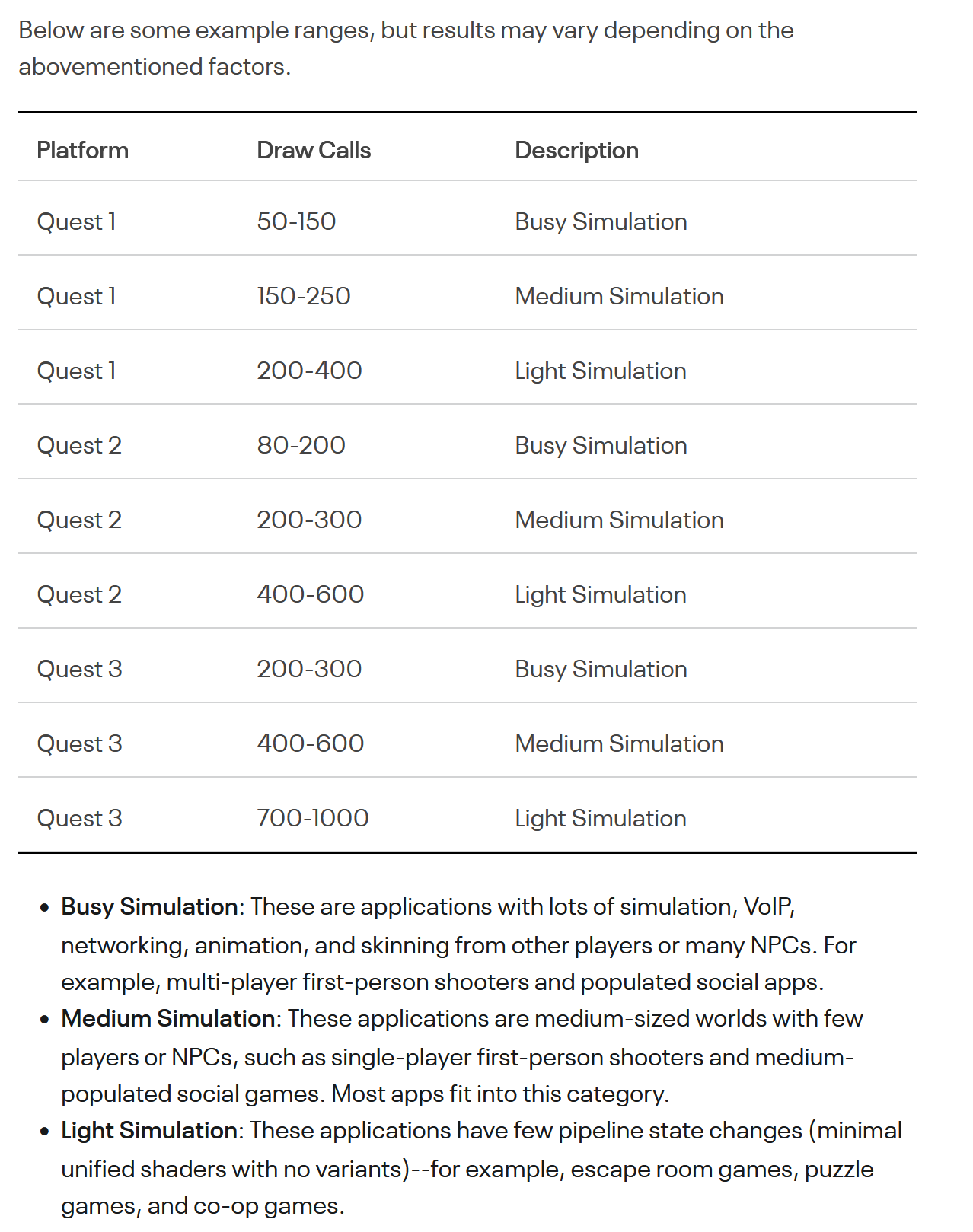This screenshot has height=1232, width=973.
Task: Click the bold Medium Simulation bullet term
Action: click(x=167, y=1018)
